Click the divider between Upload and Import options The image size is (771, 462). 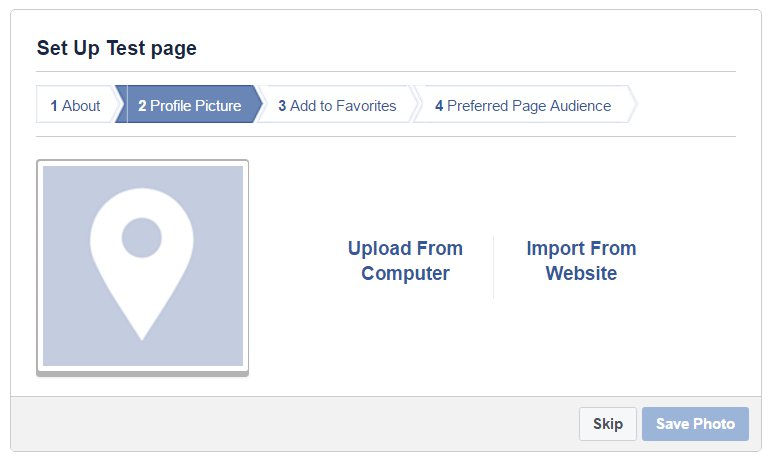[493, 267]
